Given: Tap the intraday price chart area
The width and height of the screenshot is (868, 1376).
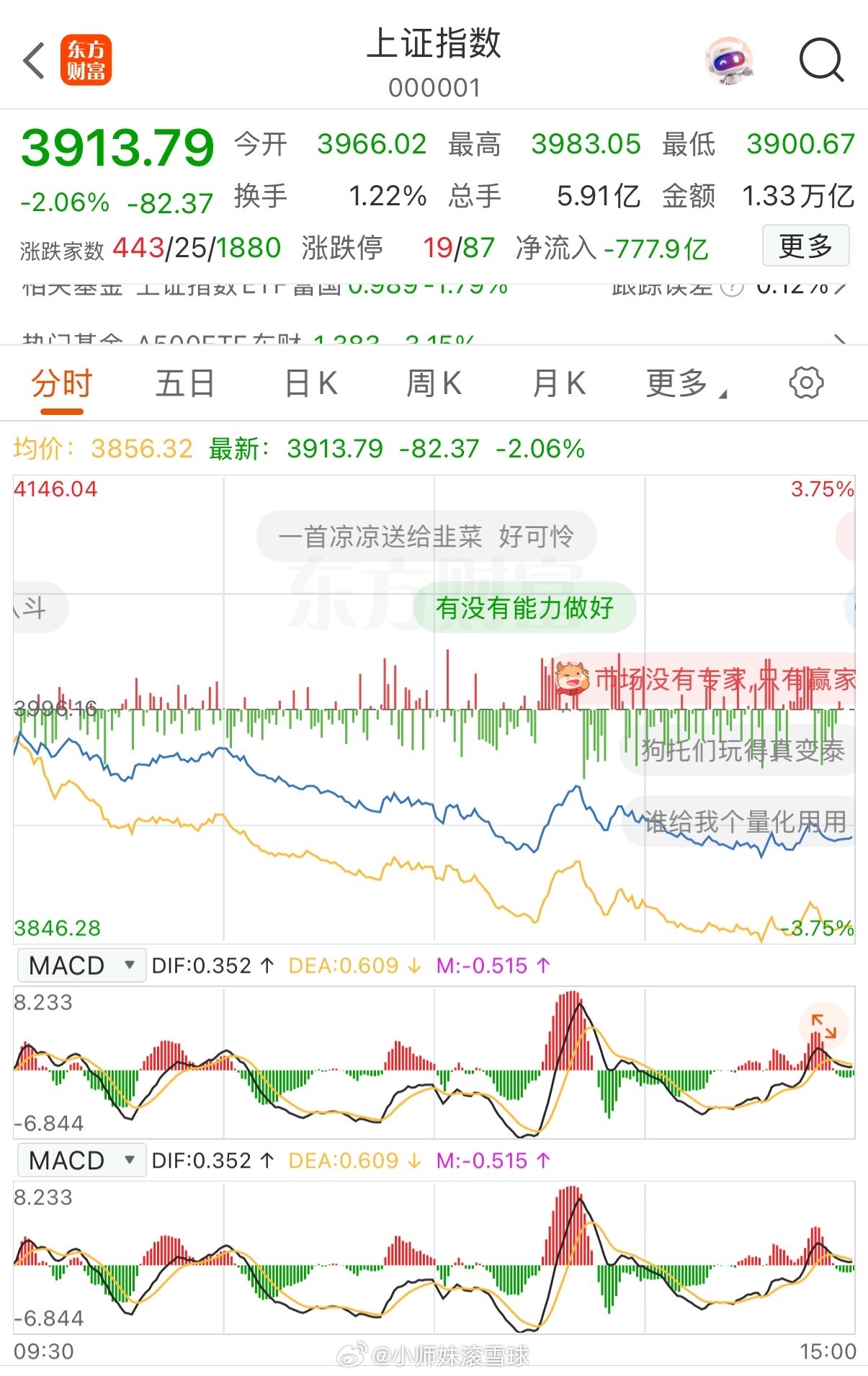Looking at the screenshot, I should [x=434, y=710].
